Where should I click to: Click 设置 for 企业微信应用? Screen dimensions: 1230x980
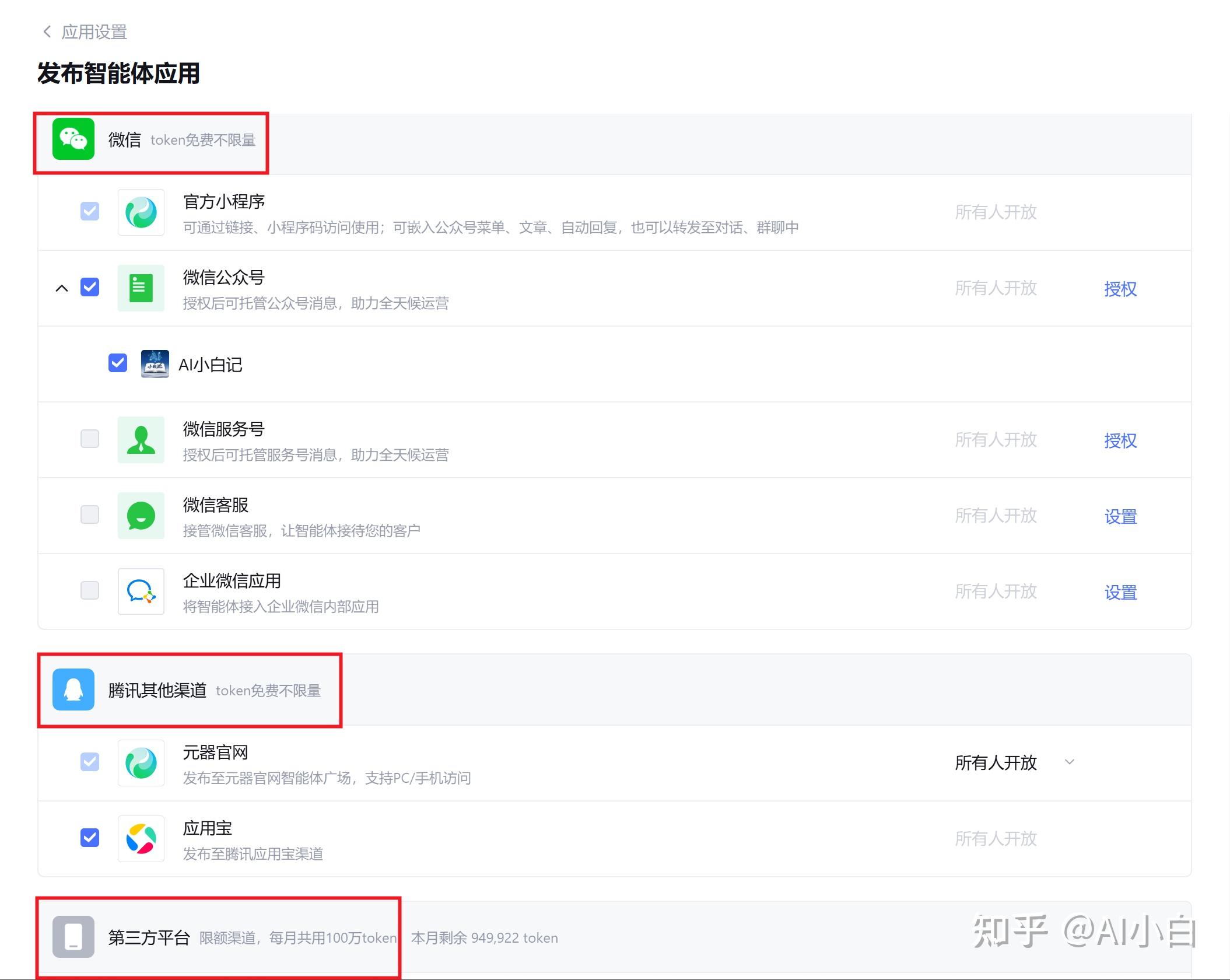pyautogui.click(x=1120, y=592)
